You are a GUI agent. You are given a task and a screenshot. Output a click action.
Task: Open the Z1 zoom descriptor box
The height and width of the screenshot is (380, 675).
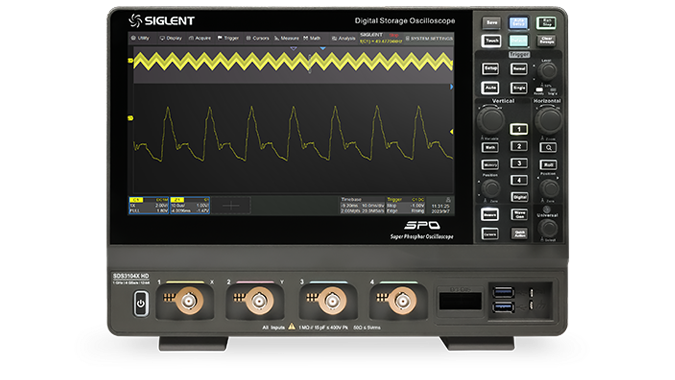(x=190, y=205)
